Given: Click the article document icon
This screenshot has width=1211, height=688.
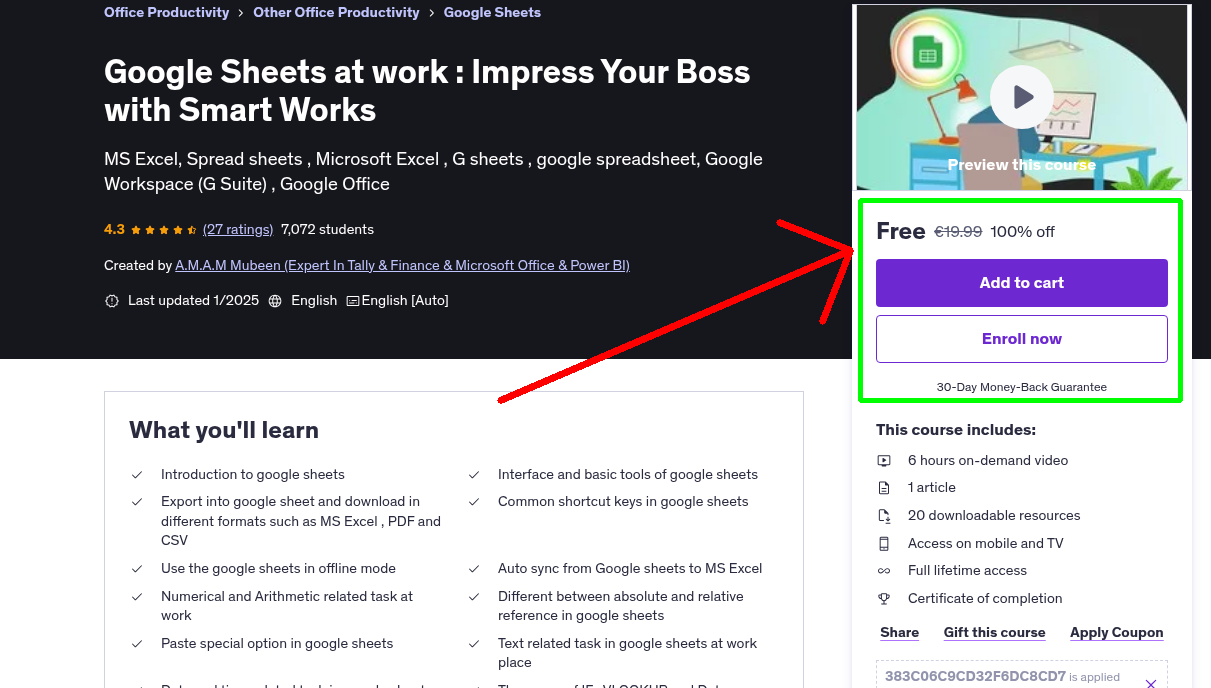Looking at the screenshot, I should [884, 488].
